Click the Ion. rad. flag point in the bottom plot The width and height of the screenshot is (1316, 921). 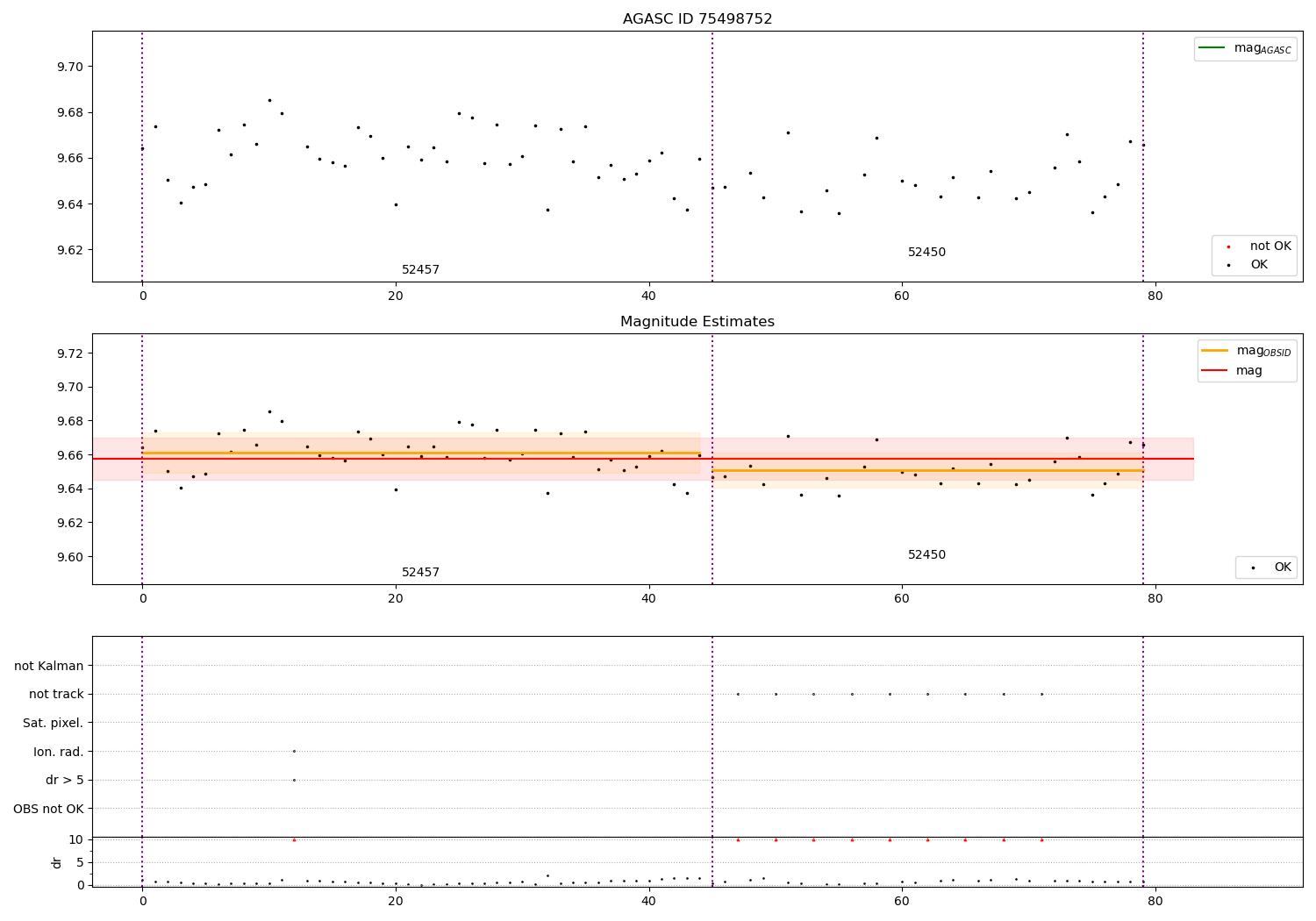(294, 751)
